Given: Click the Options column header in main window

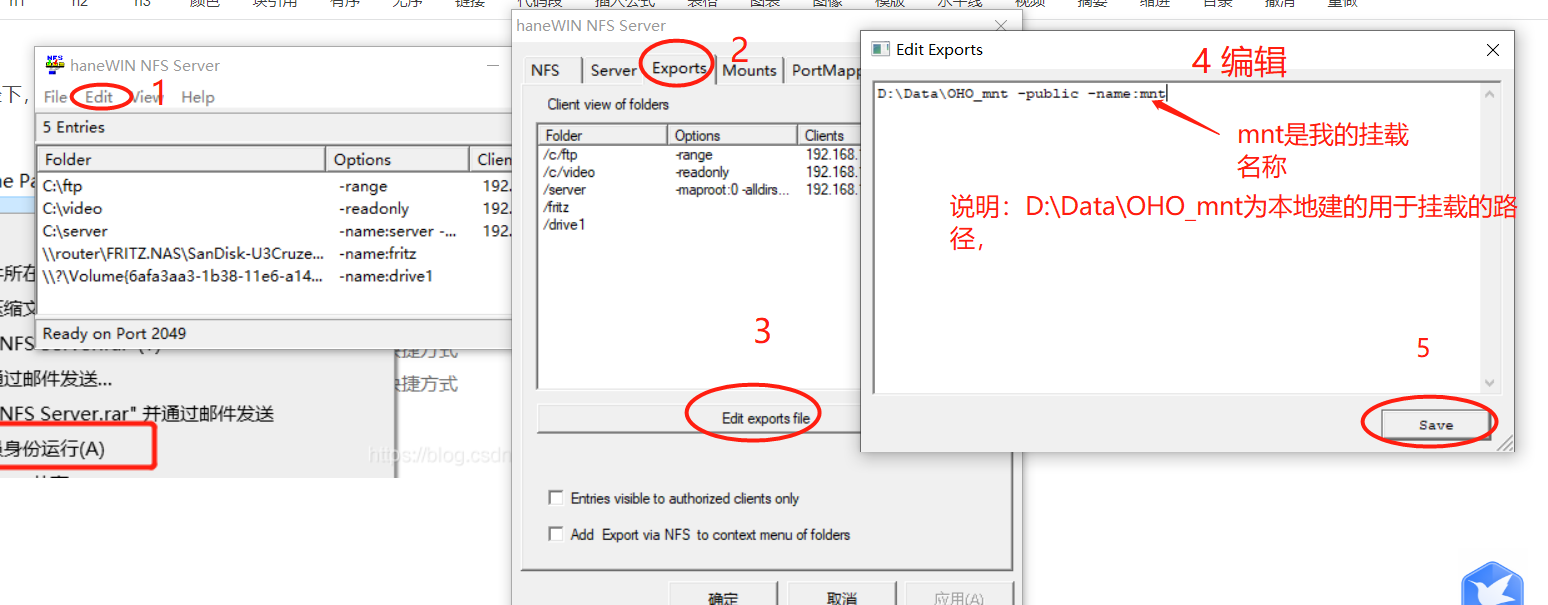Looking at the screenshot, I should (x=397, y=159).
